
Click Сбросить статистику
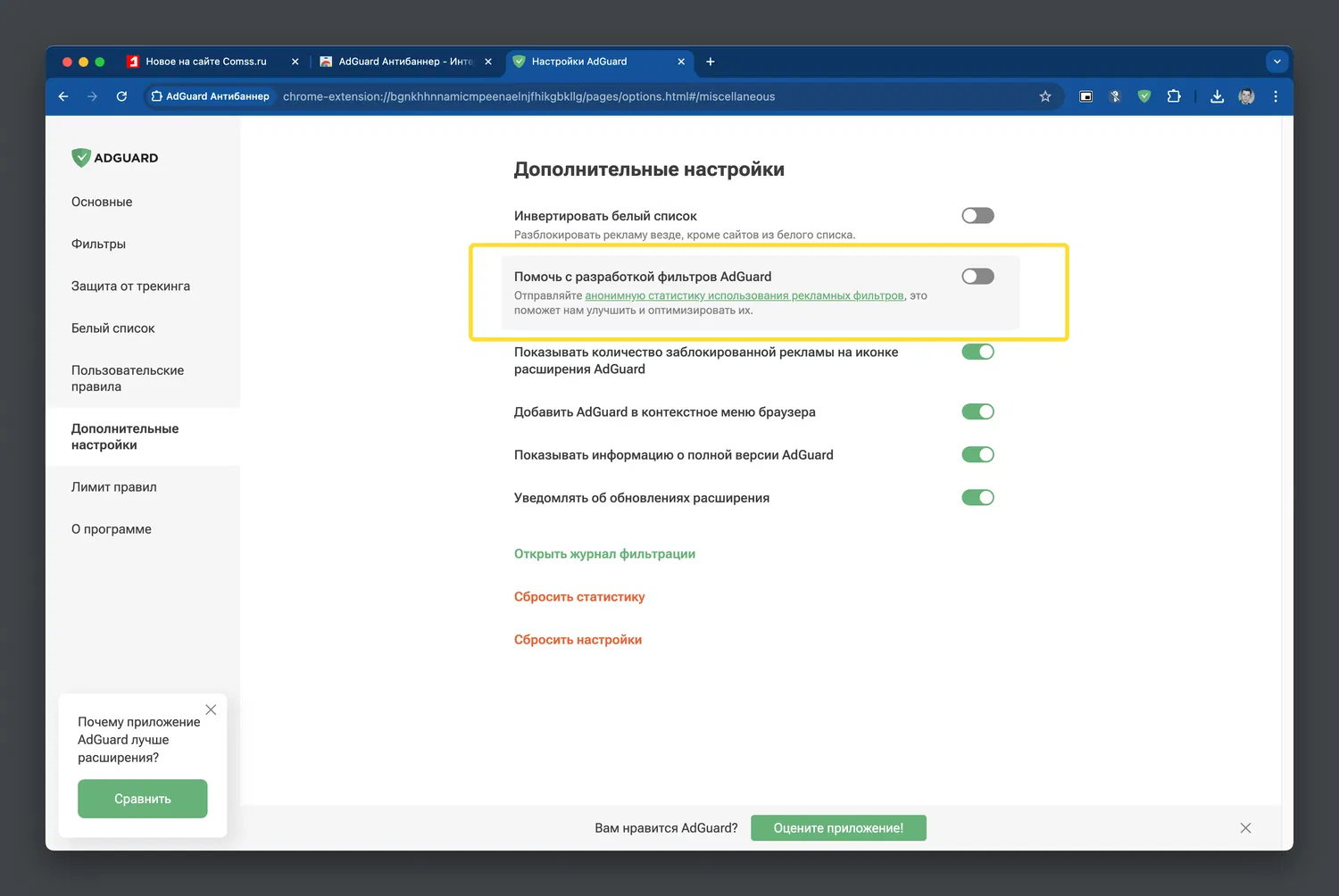(579, 596)
